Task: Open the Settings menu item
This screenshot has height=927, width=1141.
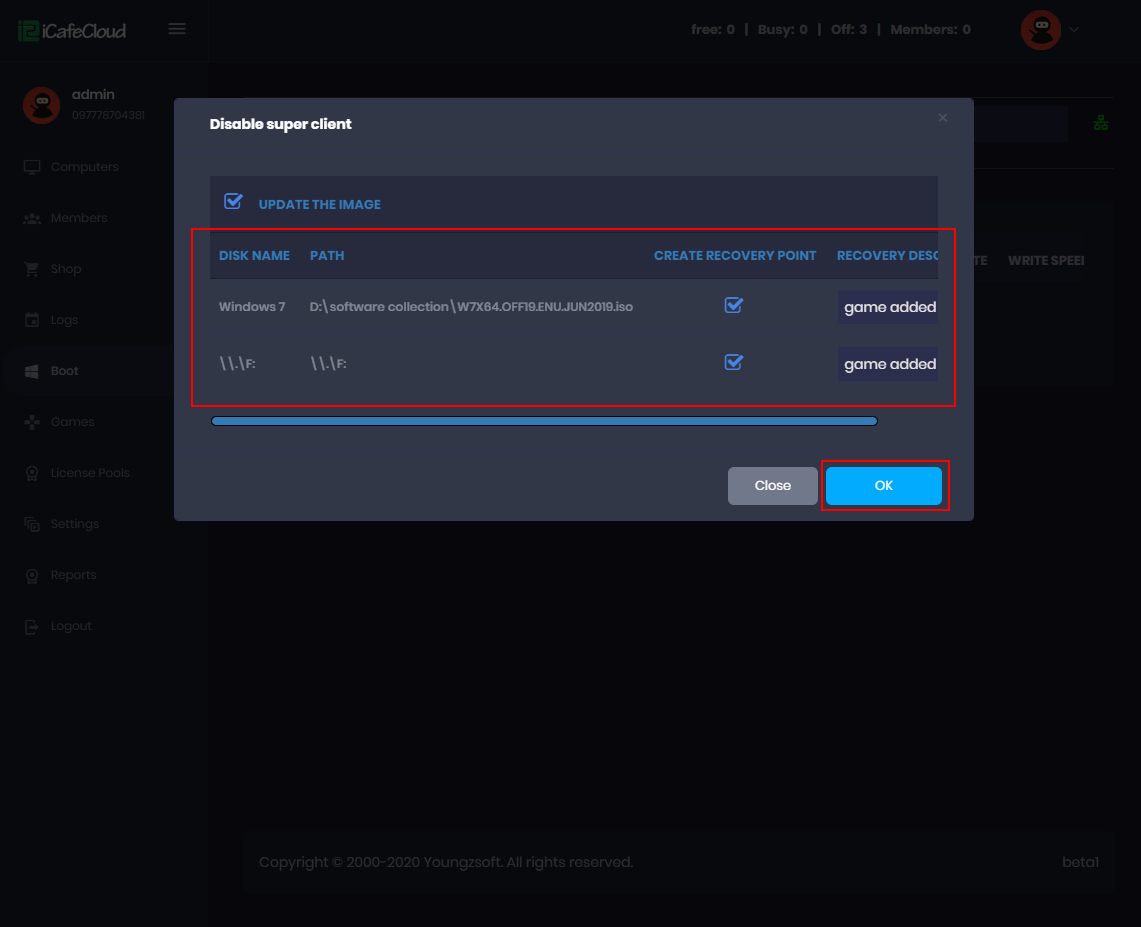Action: [x=75, y=524]
